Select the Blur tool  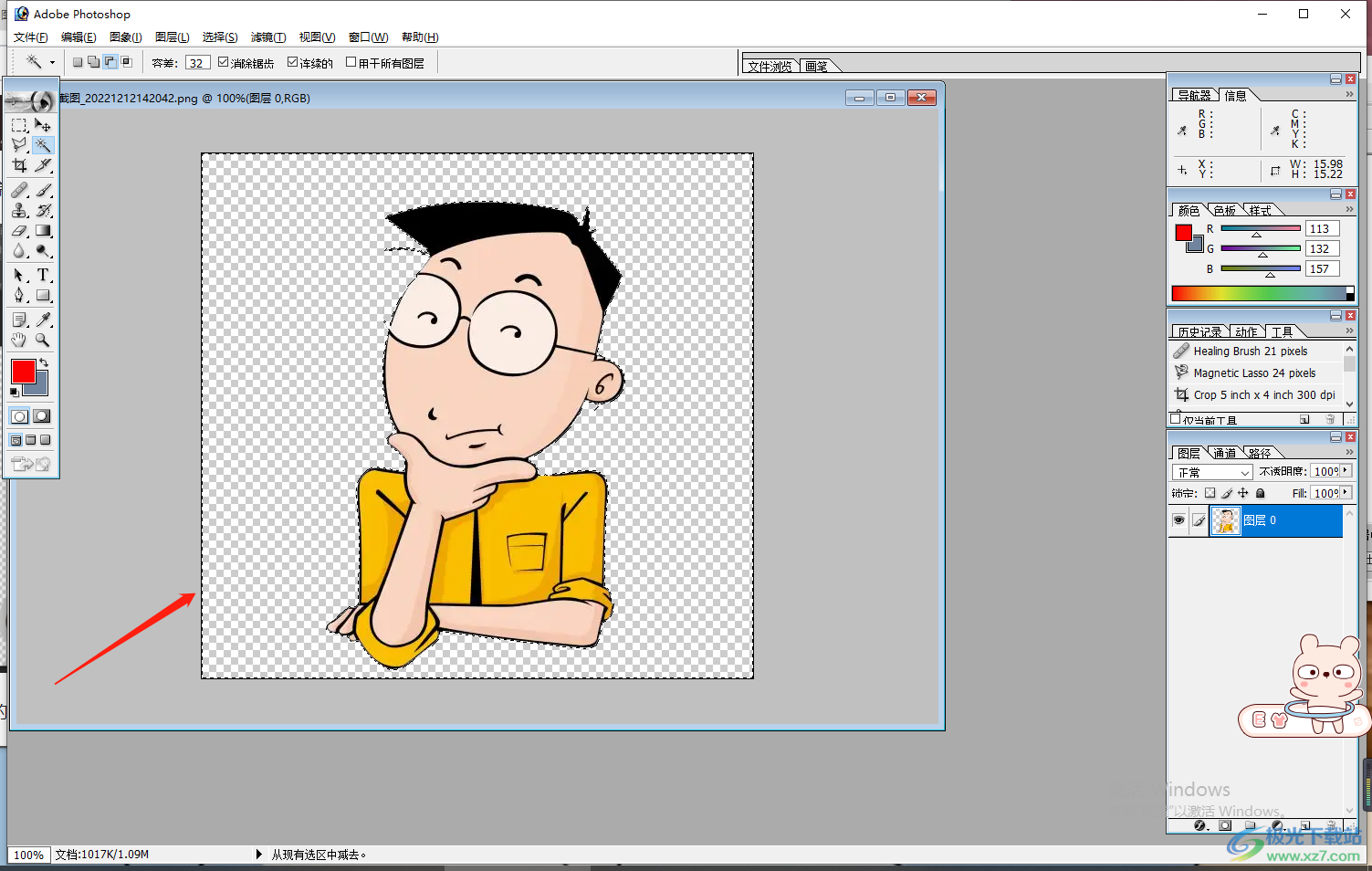coord(19,250)
